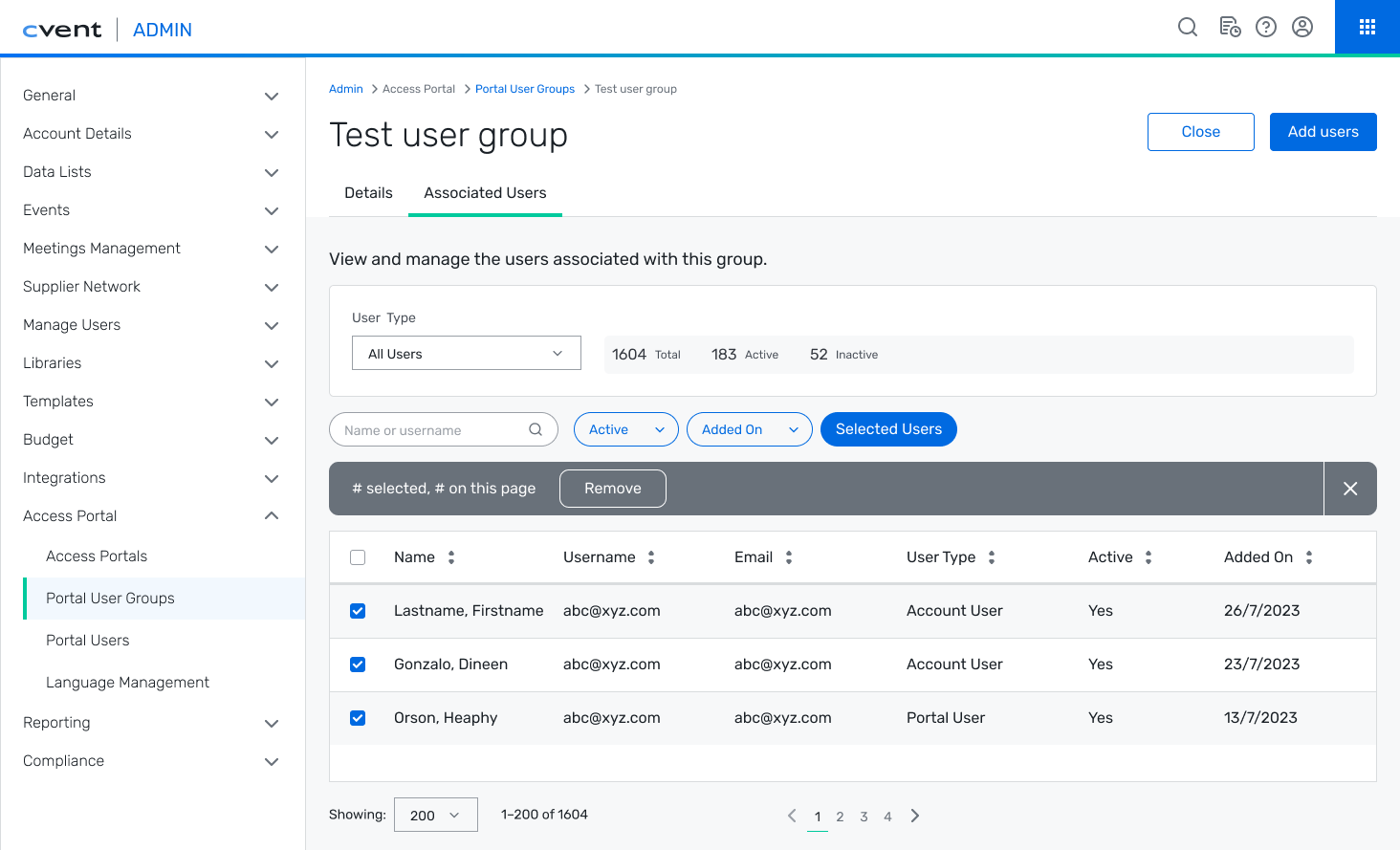This screenshot has width=1400, height=850.
Task: Select page 1 in pagination
Action: click(x=818, y=817)
